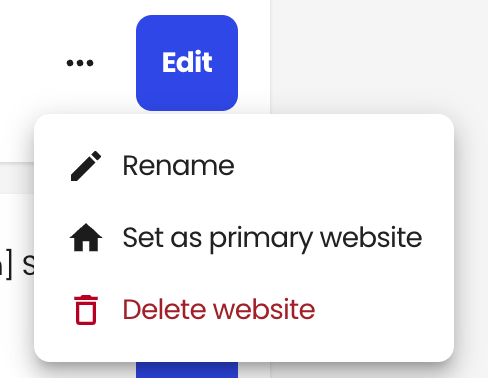Click the truncated website title text at left
Screen dimensions: 488x378
point(17,266)
